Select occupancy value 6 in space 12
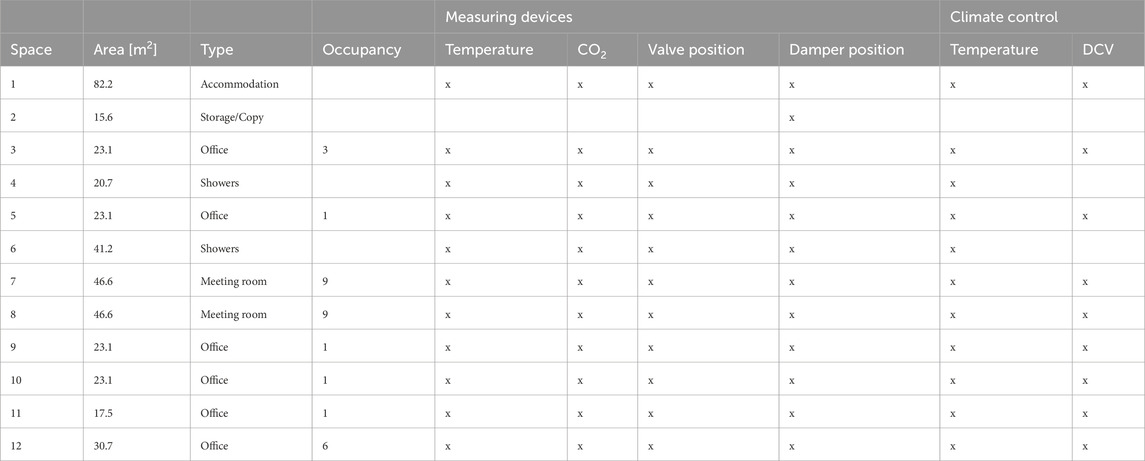 pyautogui.click(x=325, y=446)
